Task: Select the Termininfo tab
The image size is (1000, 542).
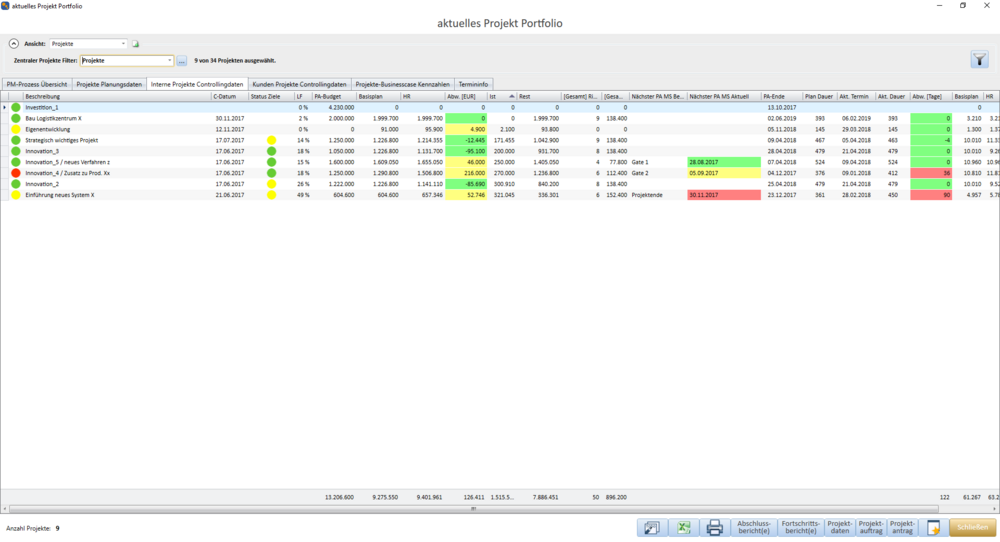Action: (x=474, y=84)
